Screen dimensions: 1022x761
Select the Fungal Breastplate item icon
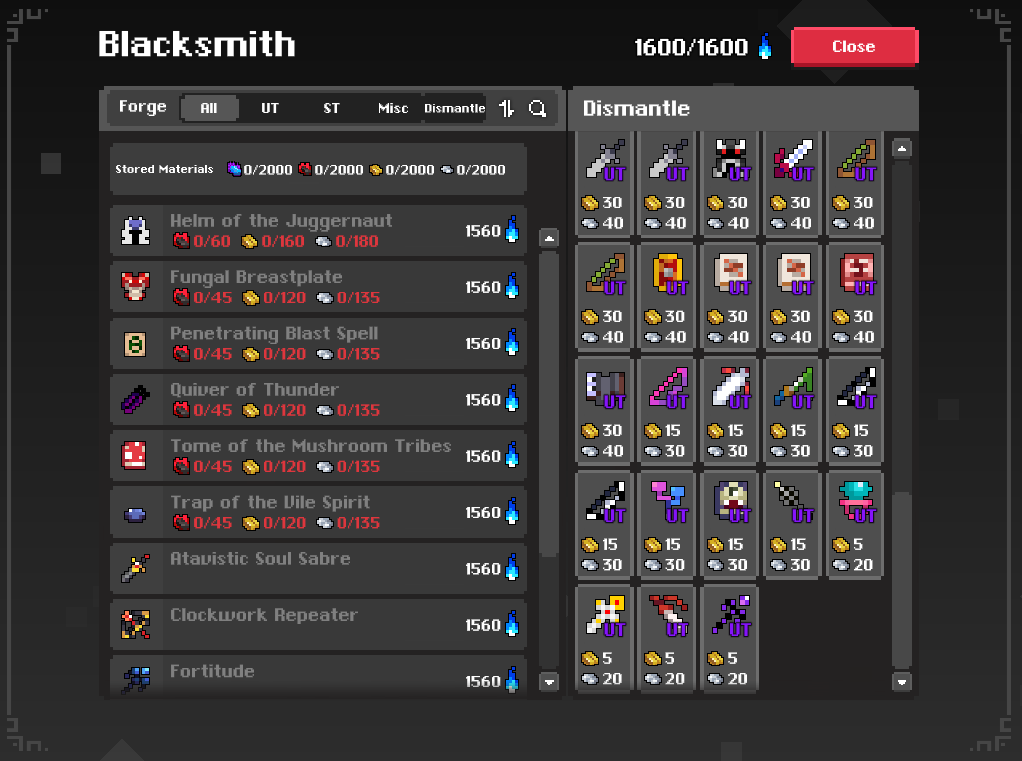[136, 287]
